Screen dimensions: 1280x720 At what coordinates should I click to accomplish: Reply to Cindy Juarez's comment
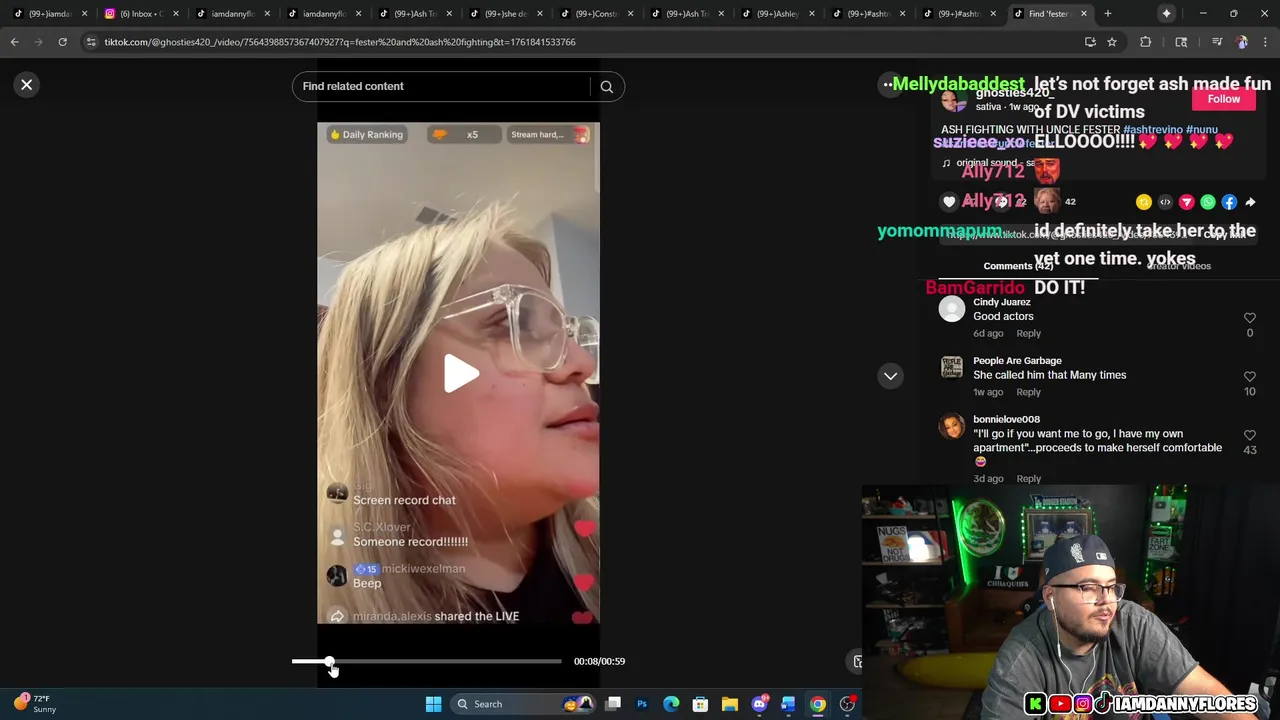[x=1028, y=334]
